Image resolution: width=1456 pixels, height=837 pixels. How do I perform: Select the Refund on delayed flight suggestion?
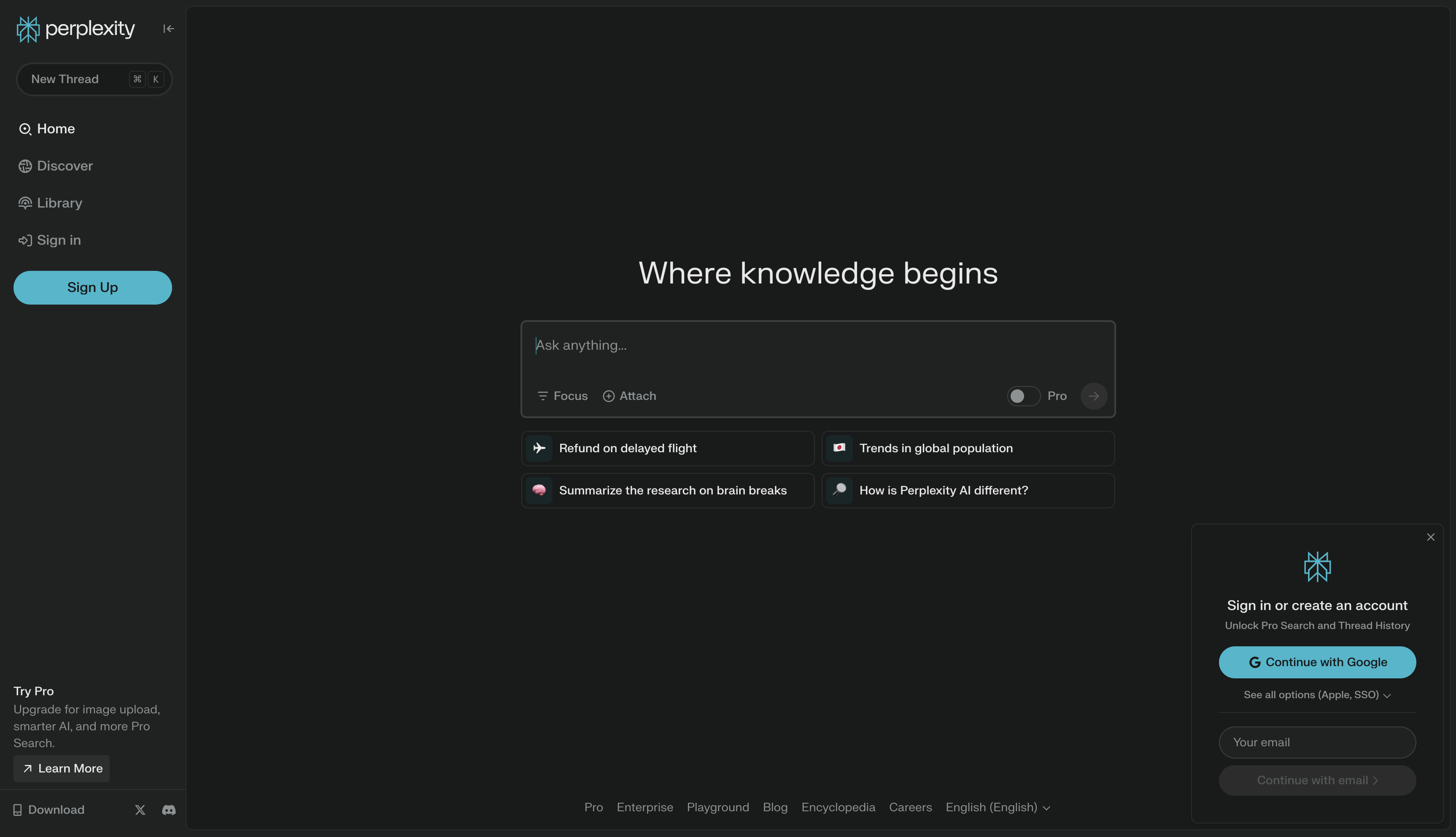pos(667,448)
